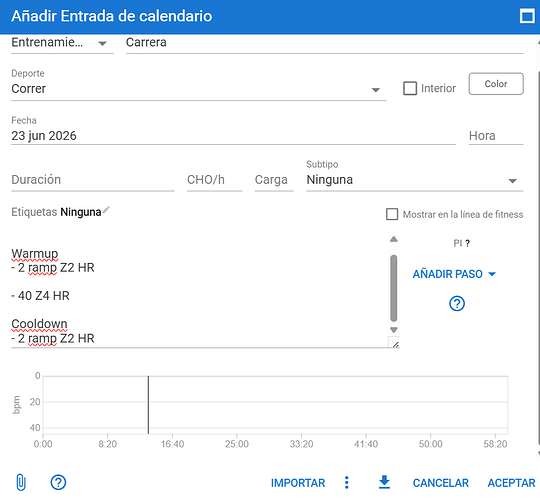Click the PI question mark
This screenshot has height=500, width=540.
coord(467,243)
